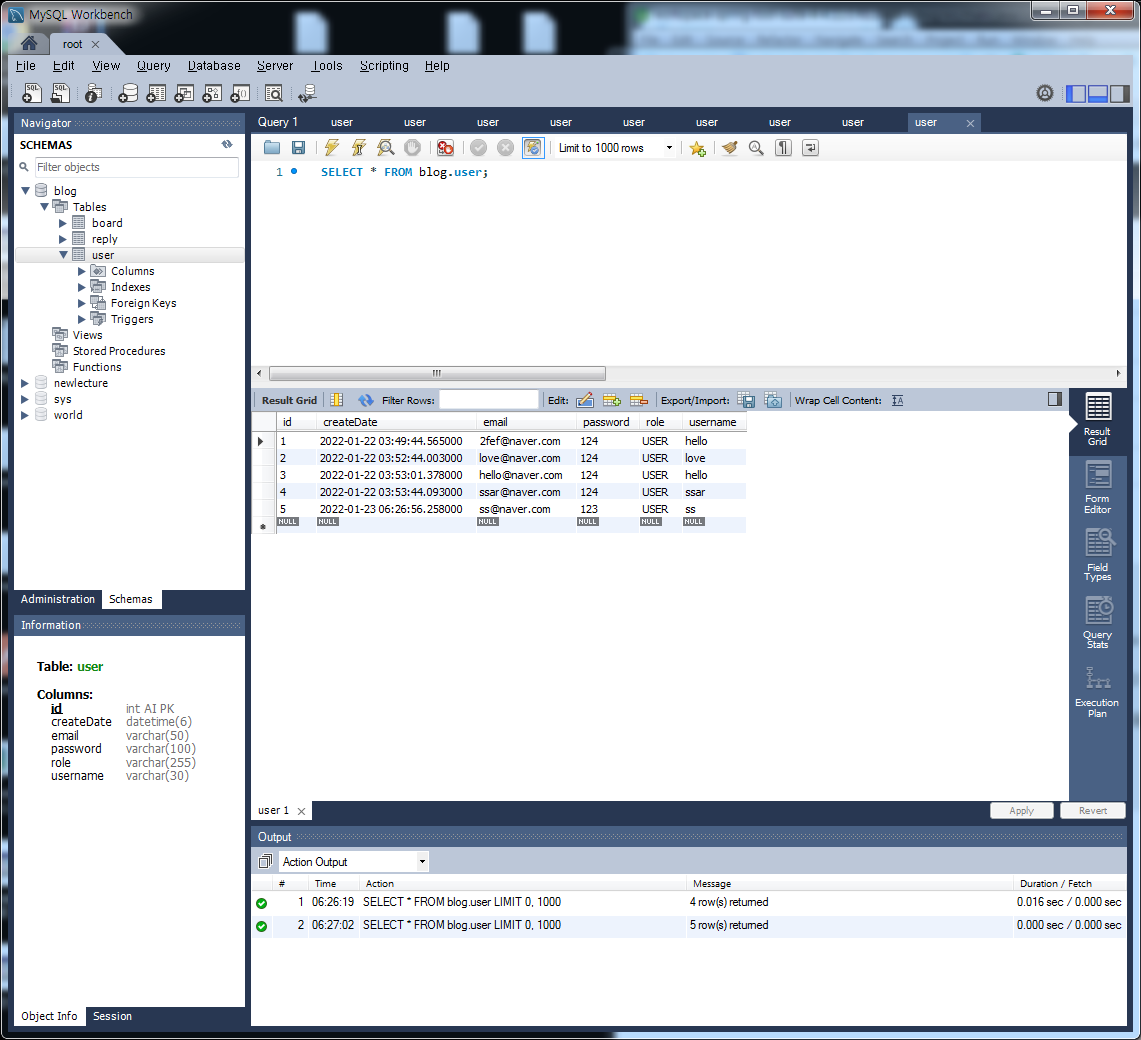This screenshot has width=1141, height=1040.
Task: Open the Field Types view
Action: 1097,555
